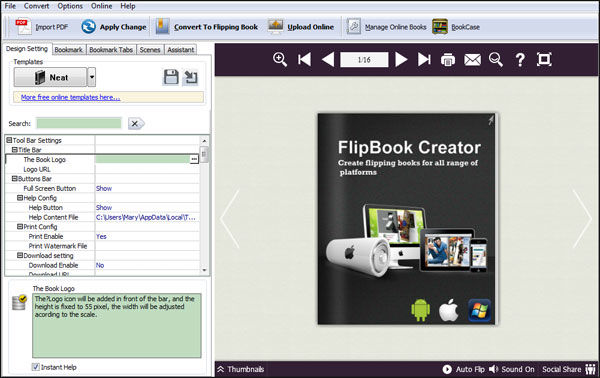
Task: Click the FlipBook Creator book cover
Action: tap(407, 219)
